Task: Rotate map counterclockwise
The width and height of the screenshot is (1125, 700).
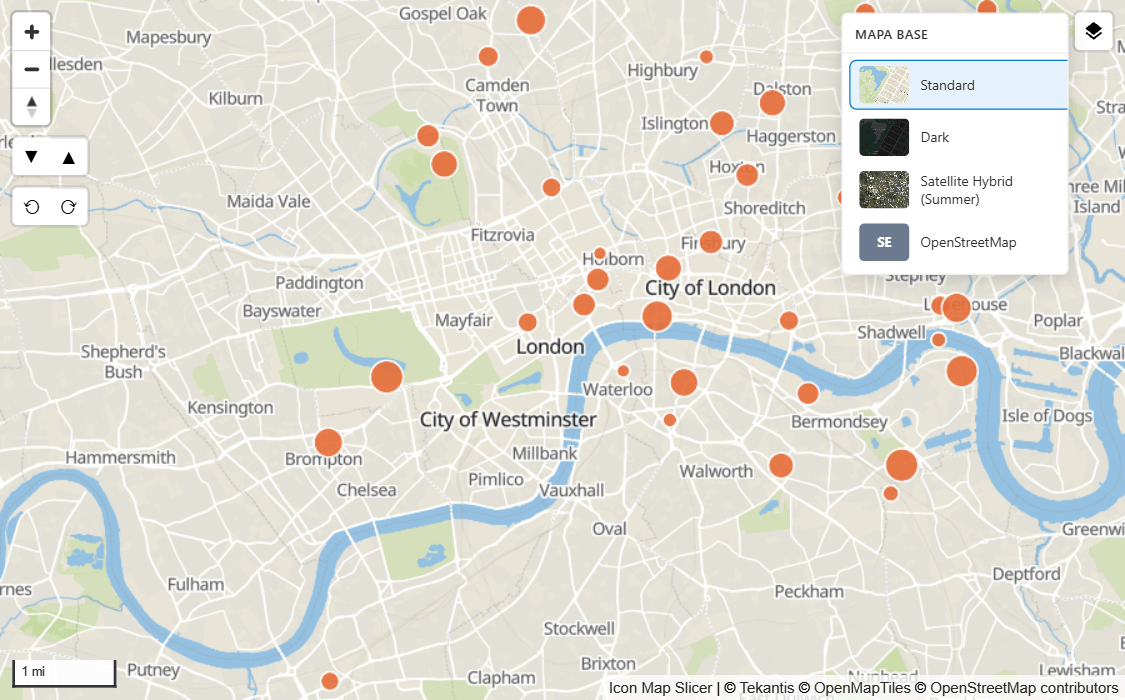Action: click(x=32, y=207)
